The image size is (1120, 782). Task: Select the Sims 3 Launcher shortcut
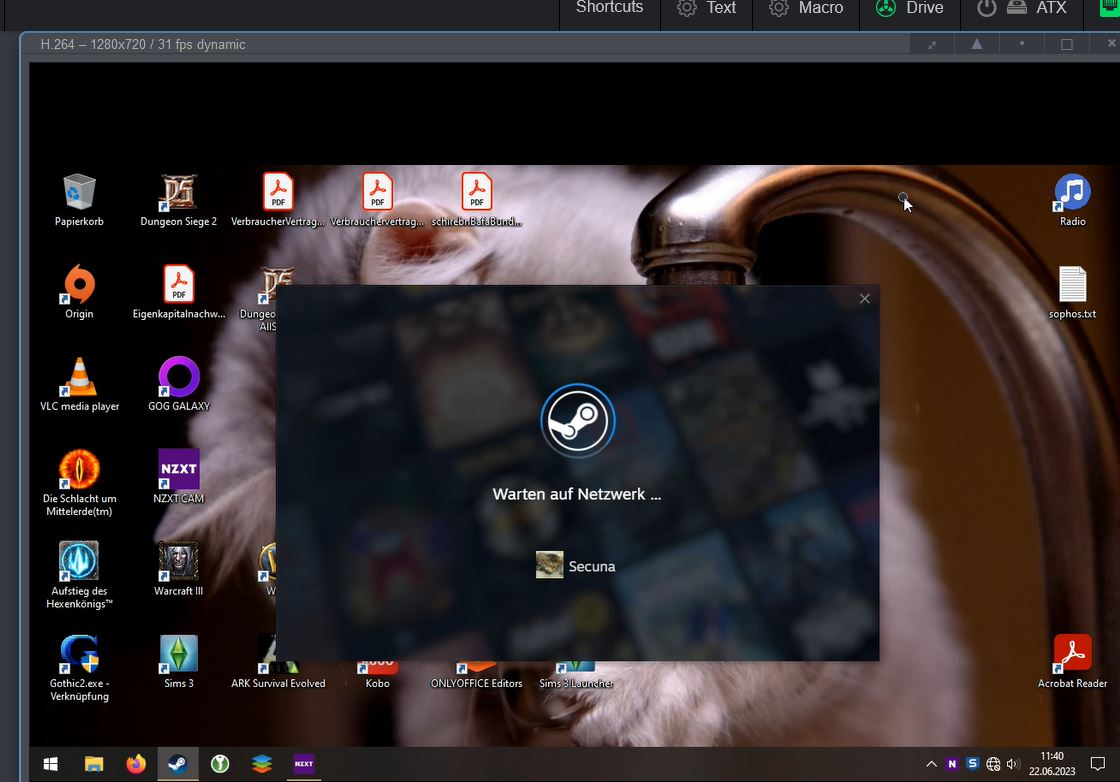pos(576,676)
